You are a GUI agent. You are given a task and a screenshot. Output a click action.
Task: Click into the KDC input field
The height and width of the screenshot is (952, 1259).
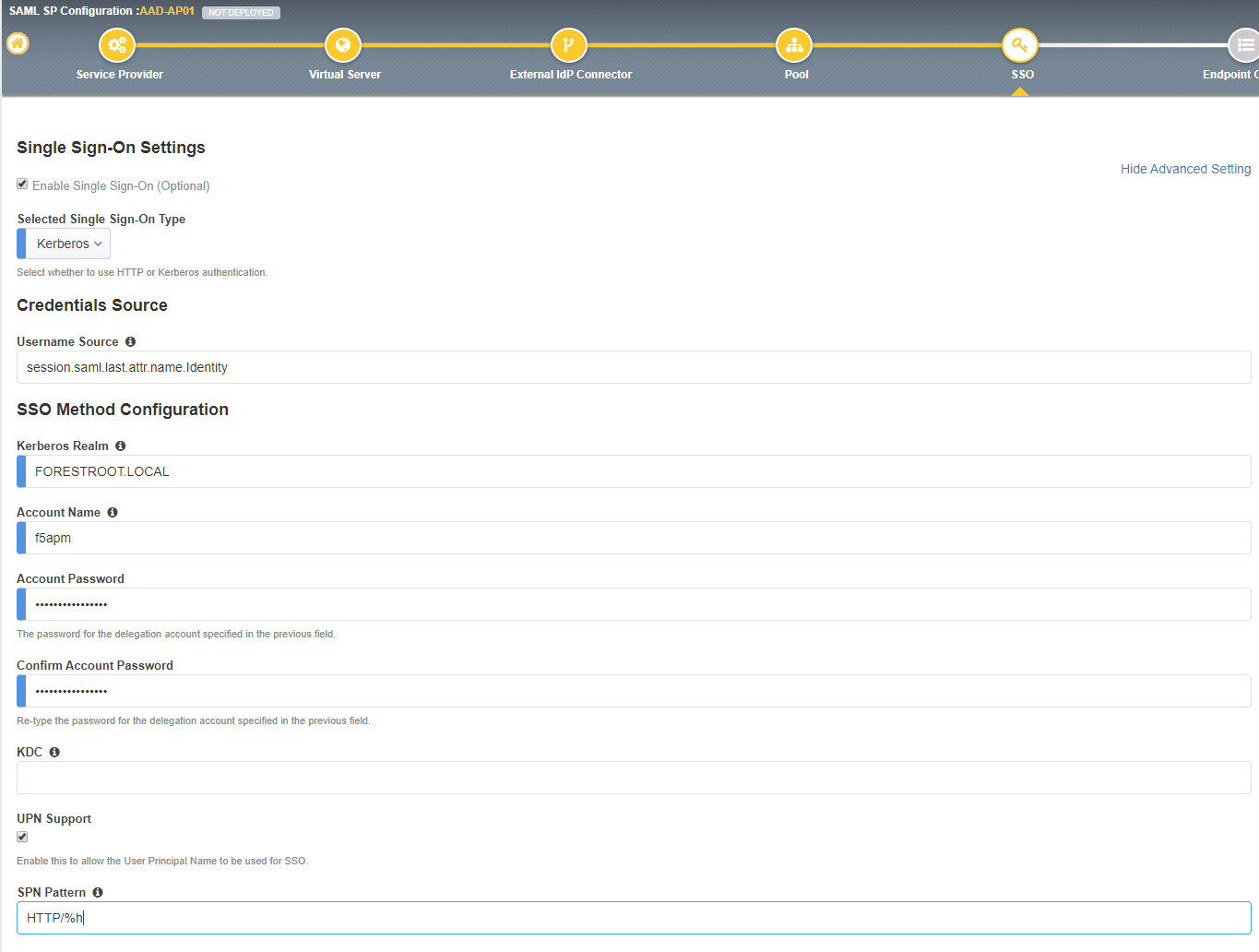[633, 778]
